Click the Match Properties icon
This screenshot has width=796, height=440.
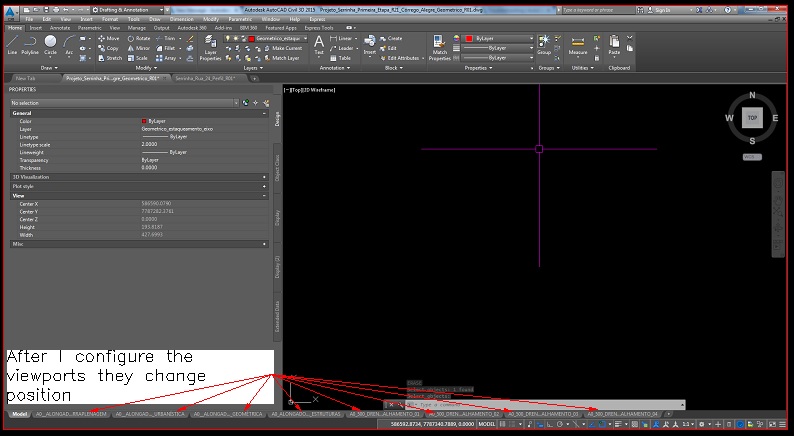tap(440, 42)
